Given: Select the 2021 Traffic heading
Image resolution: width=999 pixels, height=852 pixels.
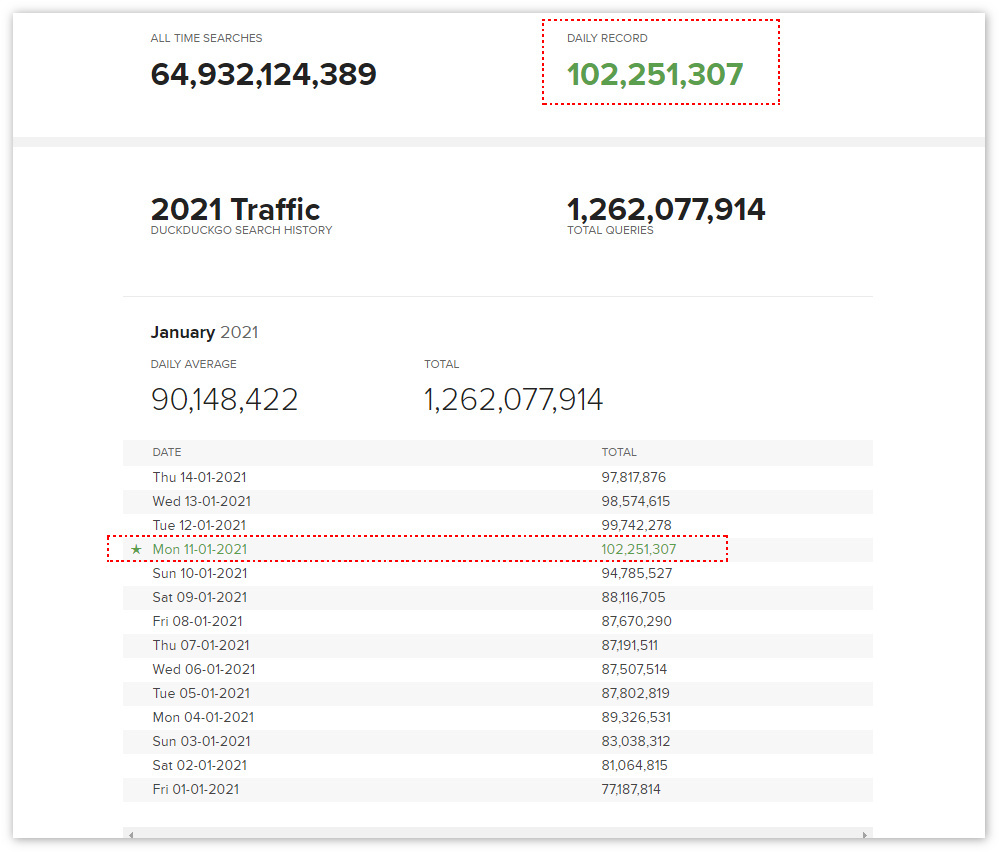Looking at the screenshot, I should 235,210.
